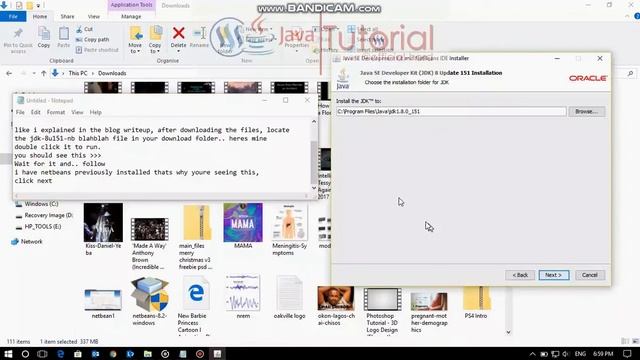Image resolution: width=640 pixels, height=360 pixels.
Task: Select HP_TOOLS (E:) in navigation pane
Action: click(x=38, y=227)
